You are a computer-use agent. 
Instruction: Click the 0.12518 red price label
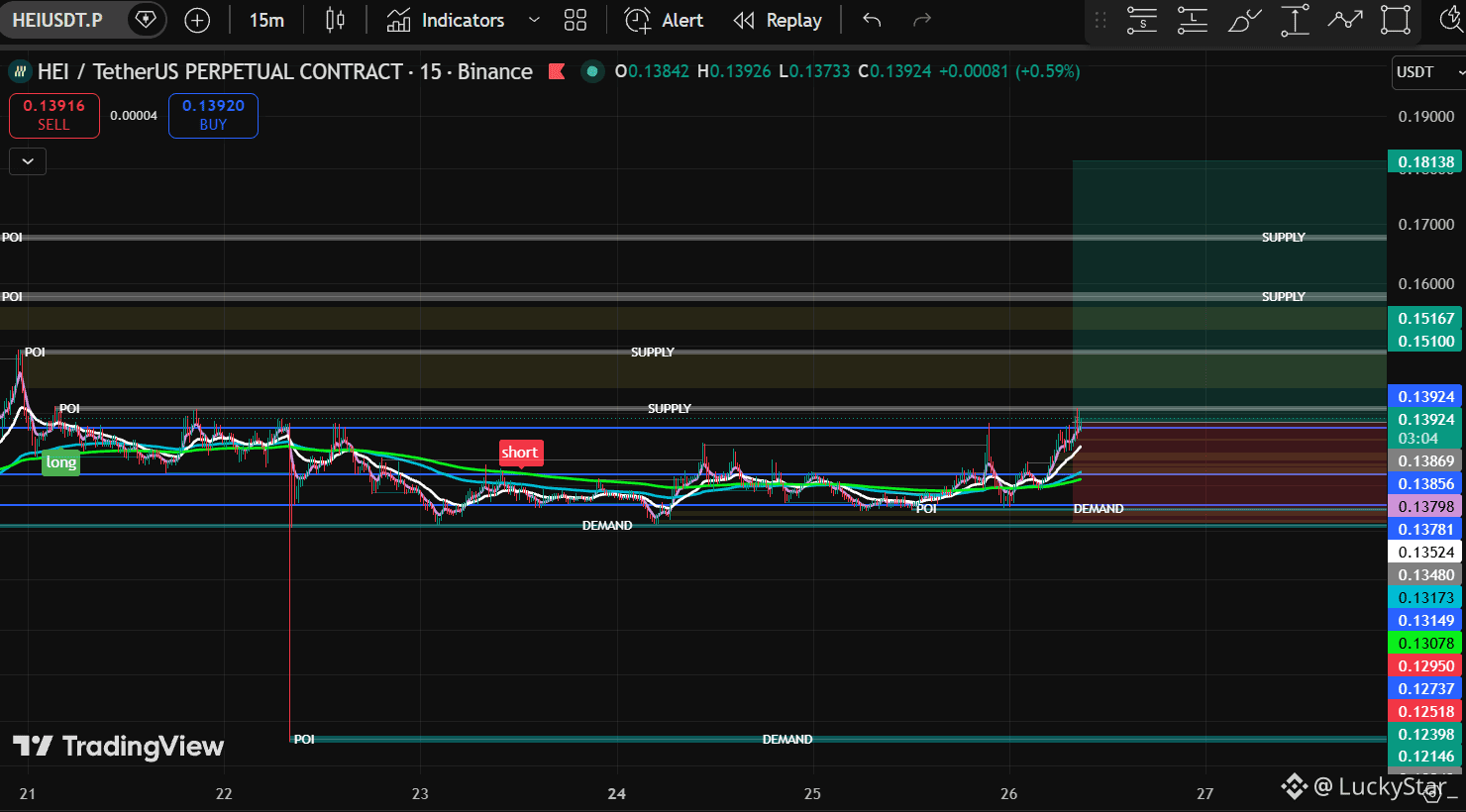tap(1425, 711)
